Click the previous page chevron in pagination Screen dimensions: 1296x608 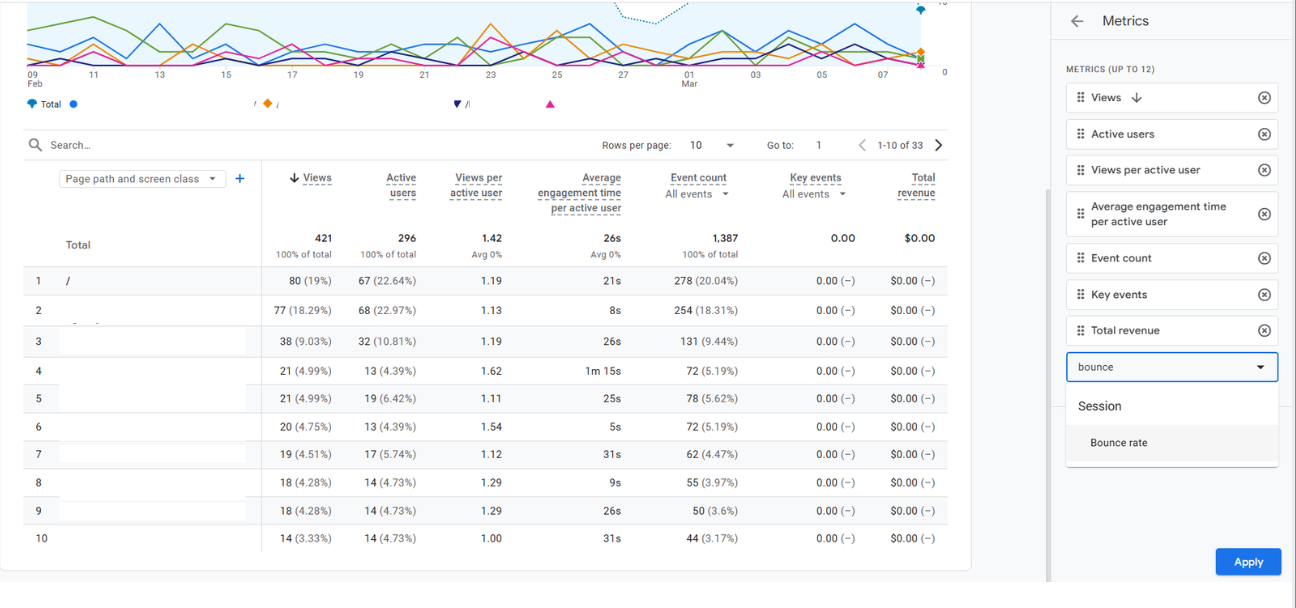tap(862, 144)
